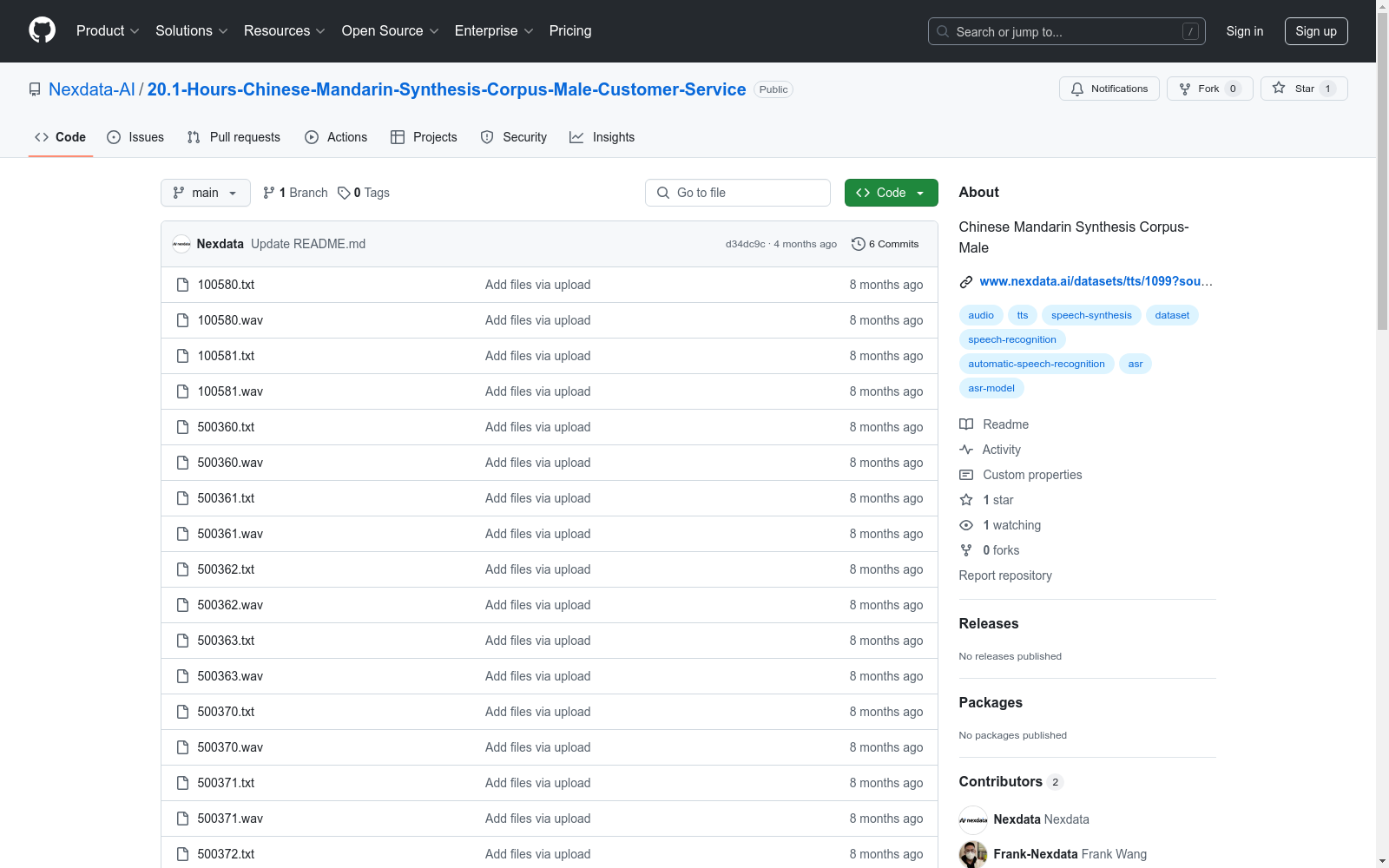The width and height of the screenshot is (1389, 868).
Task: Click the file icon beside 500360.txt
Action: 182,427
